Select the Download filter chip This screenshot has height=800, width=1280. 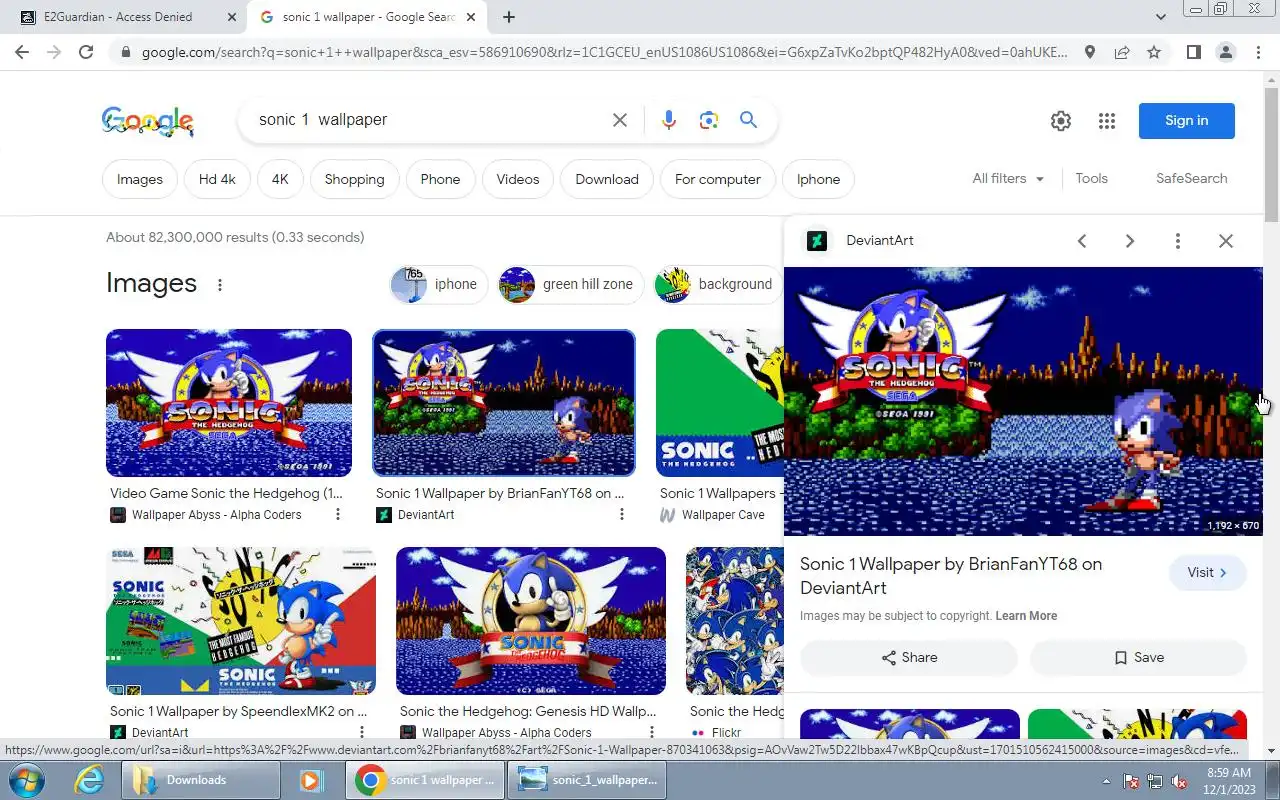(x=607, y=179)
